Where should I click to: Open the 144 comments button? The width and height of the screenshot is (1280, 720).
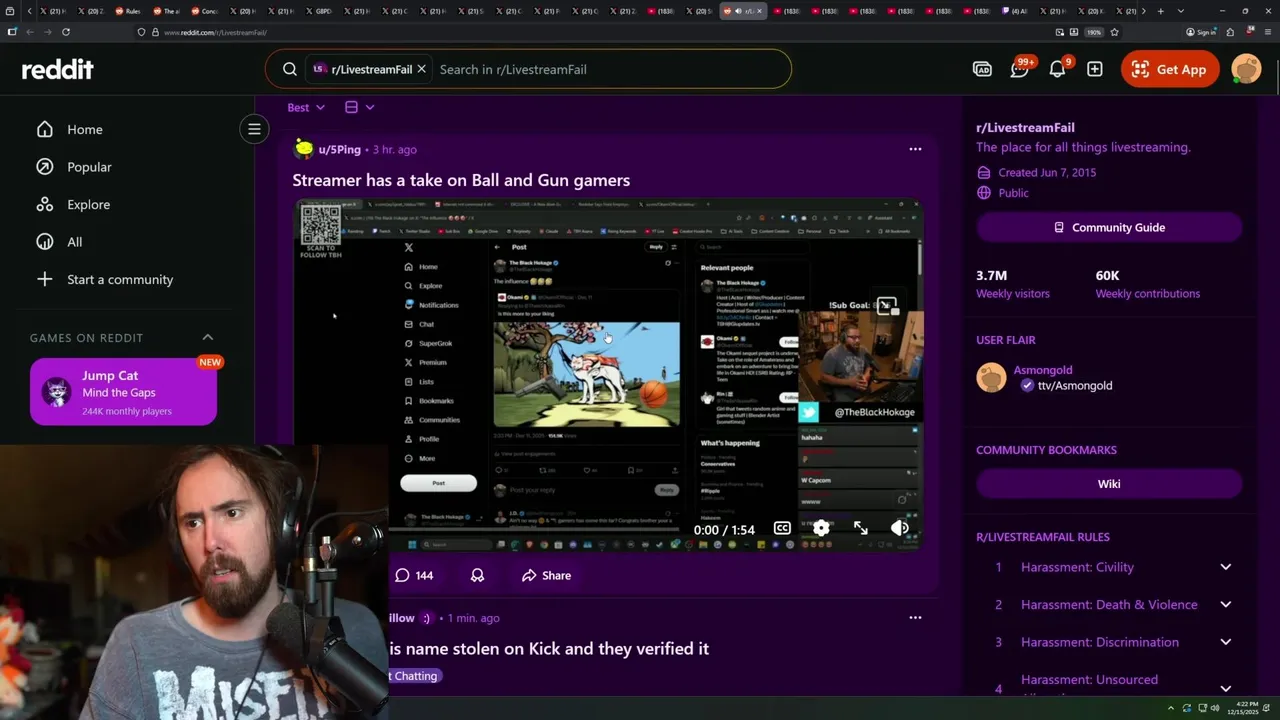(414, 575)
